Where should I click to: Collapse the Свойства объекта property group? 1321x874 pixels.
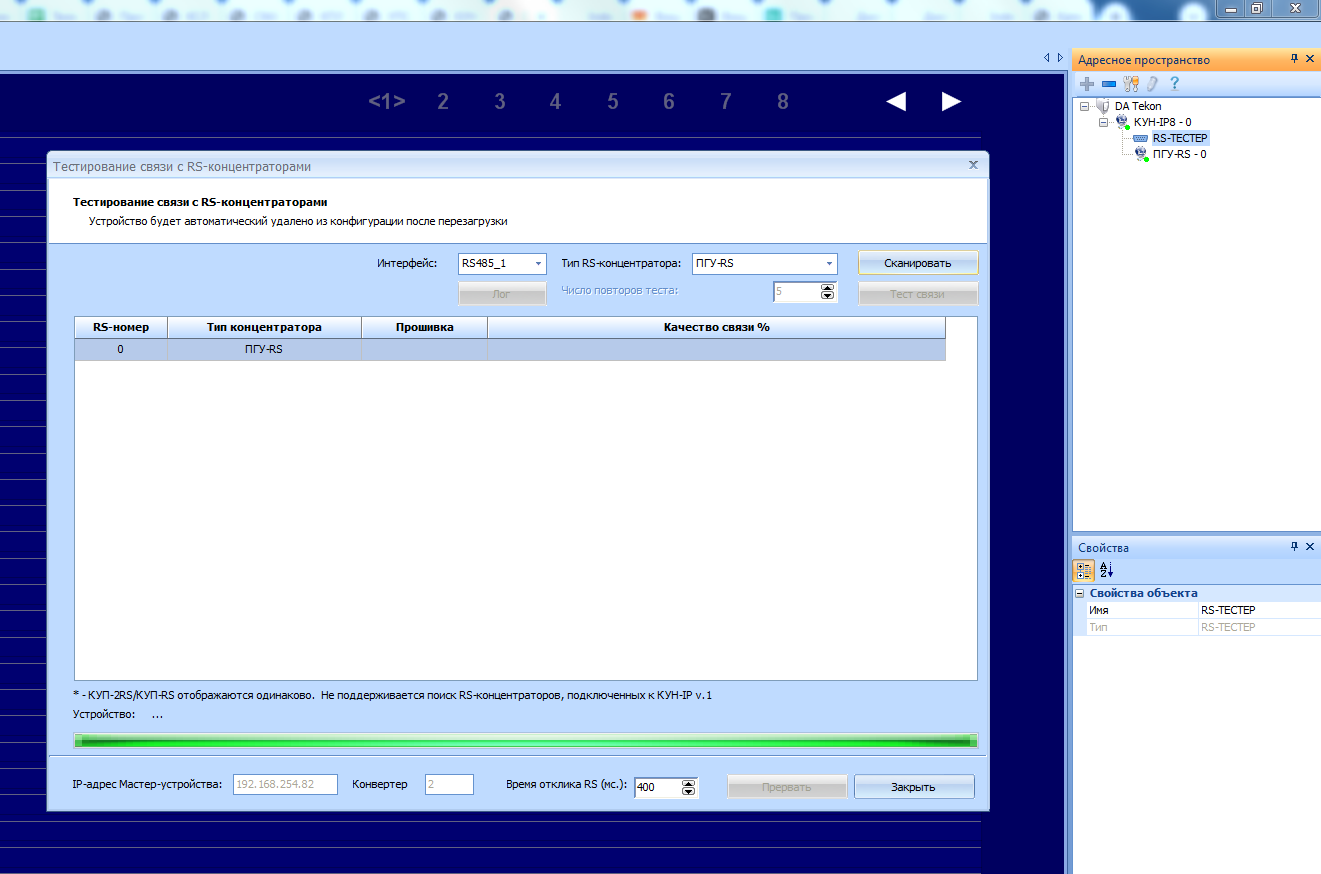coord(1079,593)
